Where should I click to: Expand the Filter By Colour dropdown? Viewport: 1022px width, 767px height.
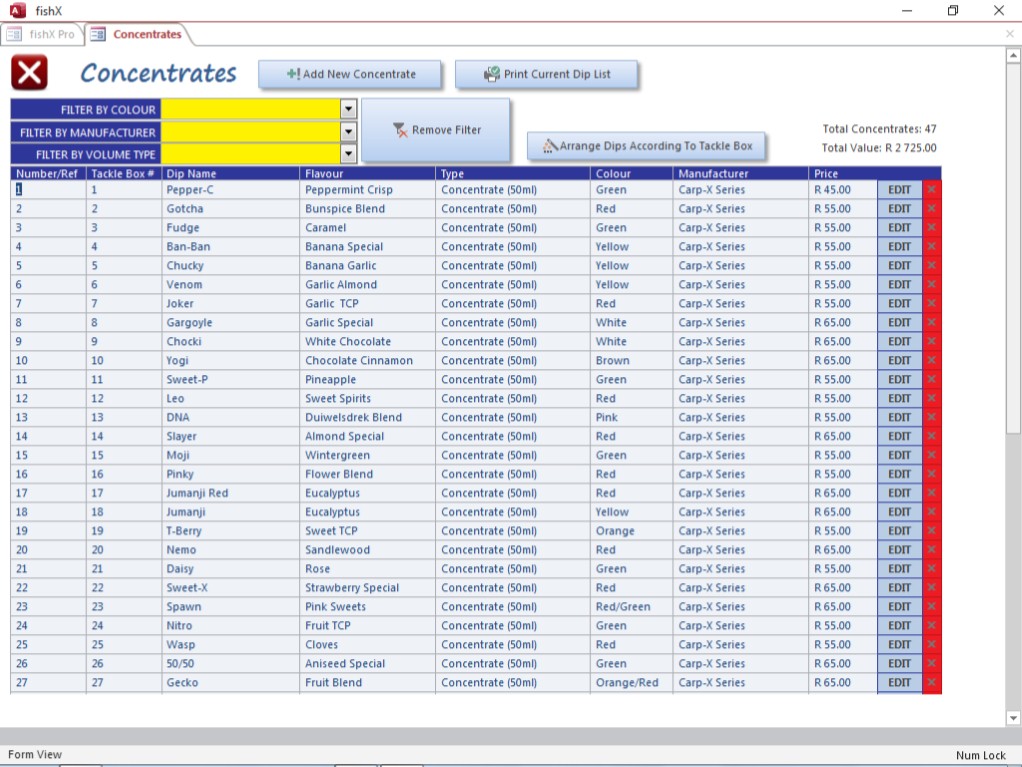348,109
